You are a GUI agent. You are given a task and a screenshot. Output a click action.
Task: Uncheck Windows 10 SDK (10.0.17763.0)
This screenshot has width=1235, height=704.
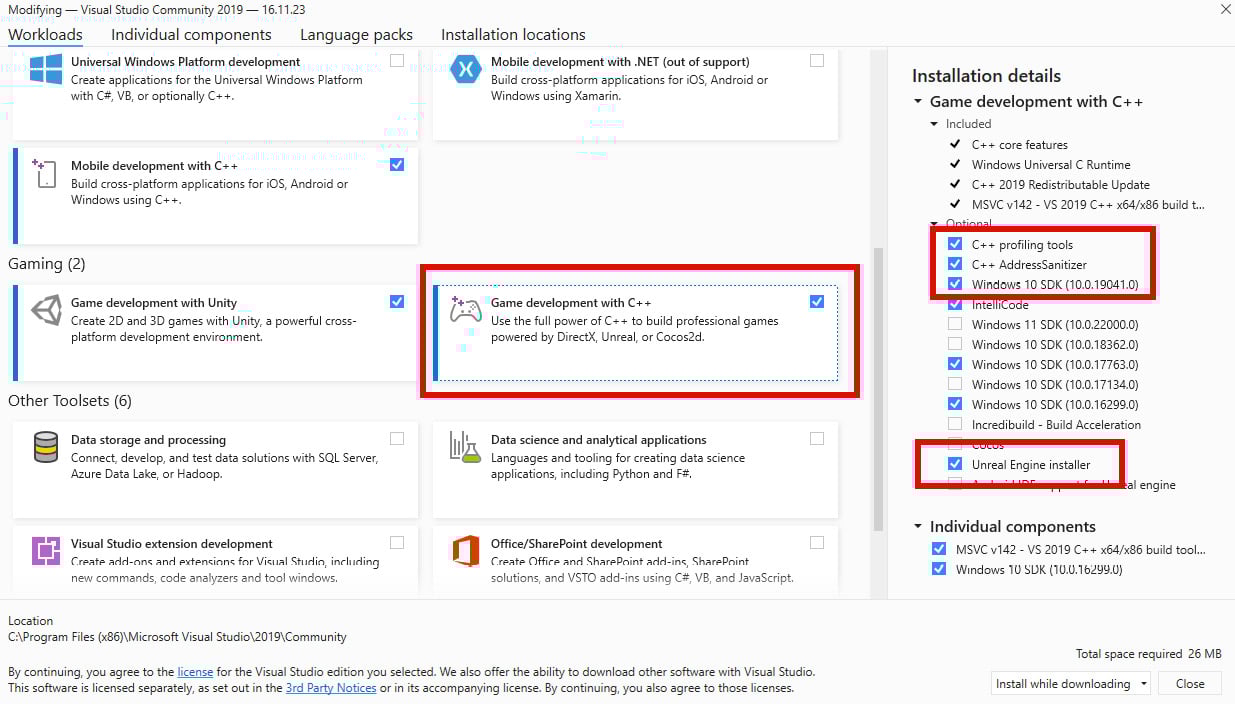click(x=955, y=364)
